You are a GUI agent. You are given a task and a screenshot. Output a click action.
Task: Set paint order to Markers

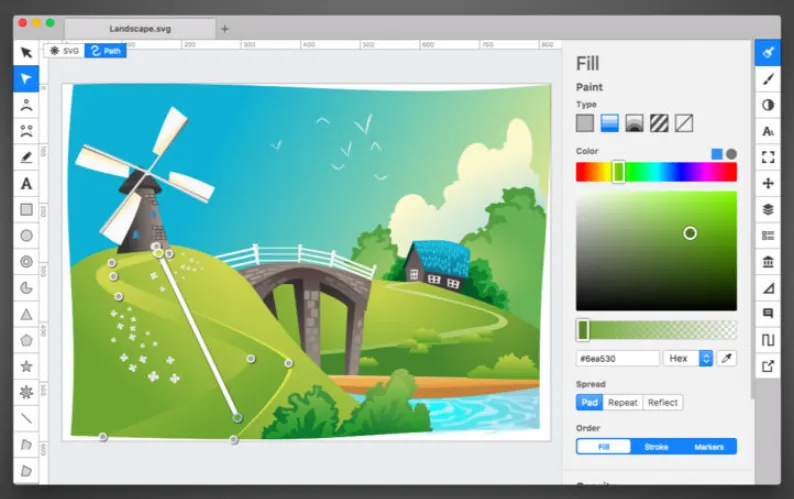[x=709, y=446]
